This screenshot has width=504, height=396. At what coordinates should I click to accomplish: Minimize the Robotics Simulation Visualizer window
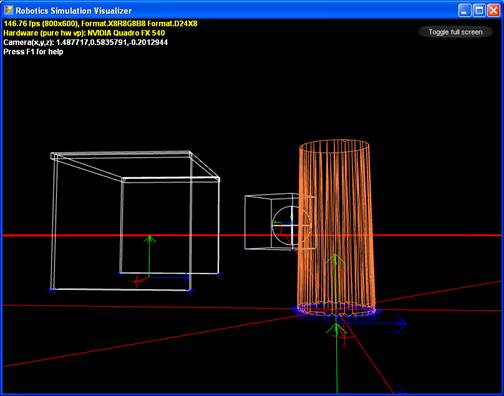[x=464, y=10]
